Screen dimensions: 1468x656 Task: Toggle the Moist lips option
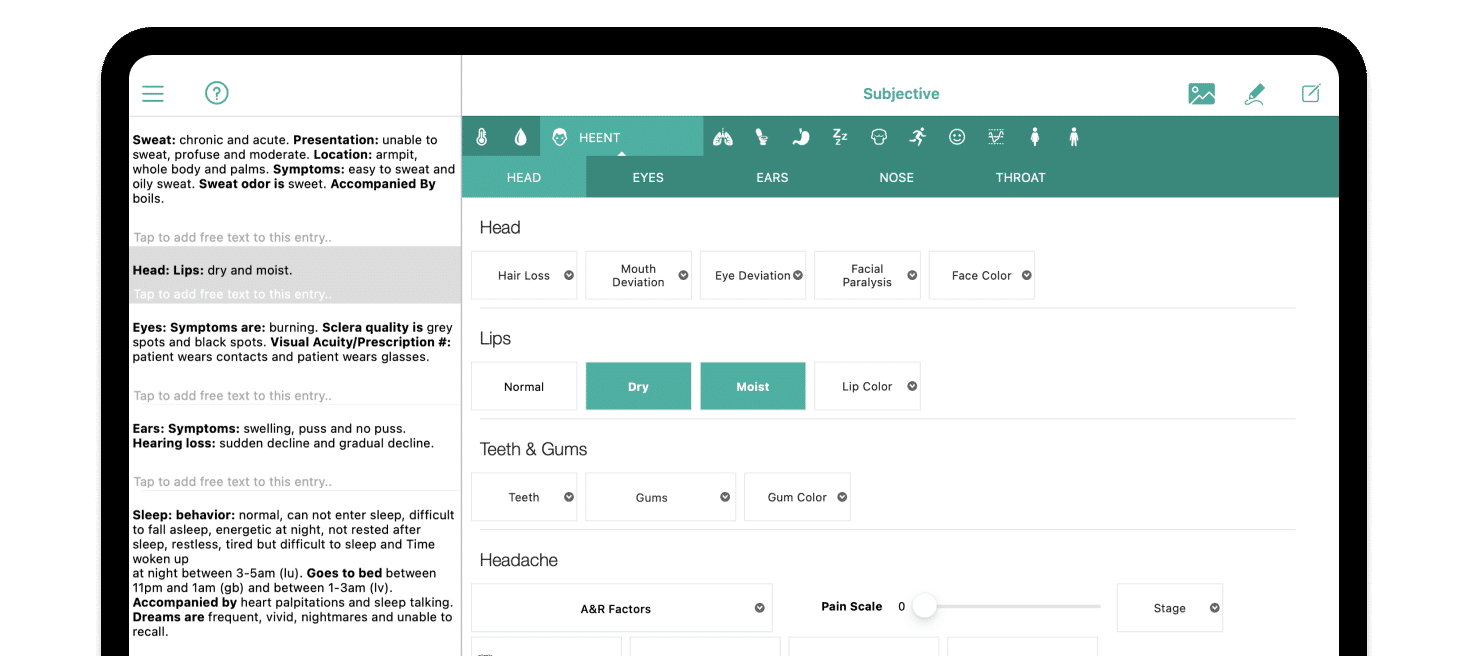[x=753, y=387]
